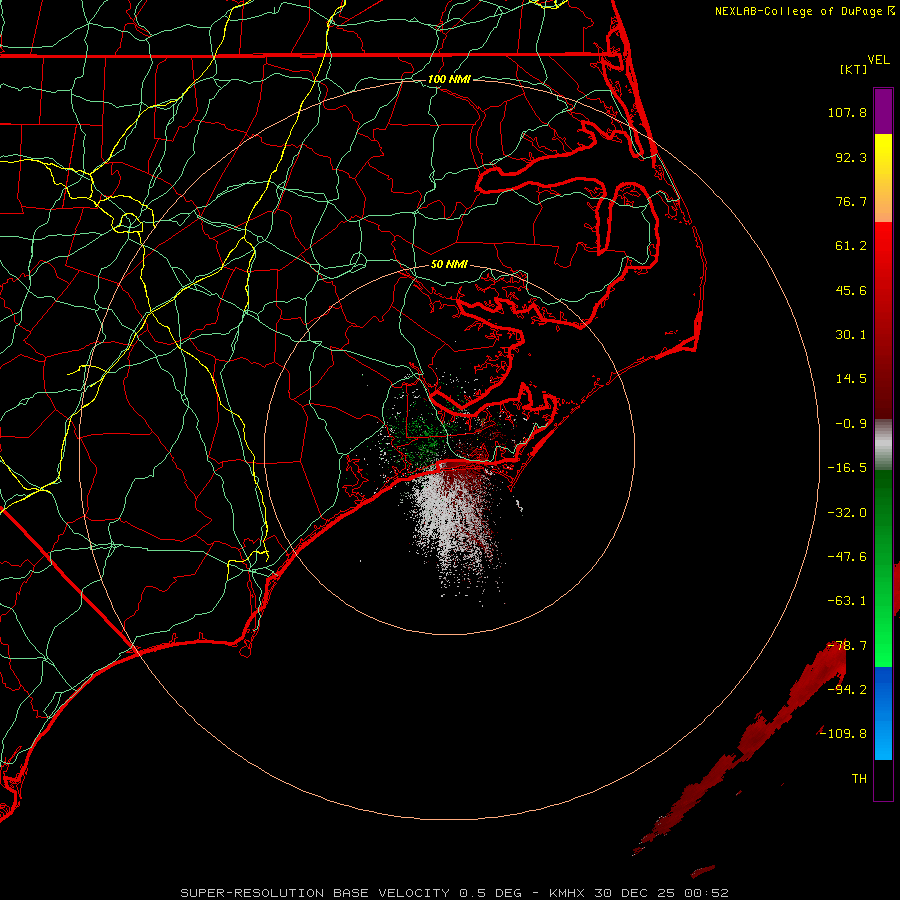Image resolution: width=900 pixels, height=900 pixels.
Task: Click the -78.7 velocity scale value
Action: click(847, 646)
